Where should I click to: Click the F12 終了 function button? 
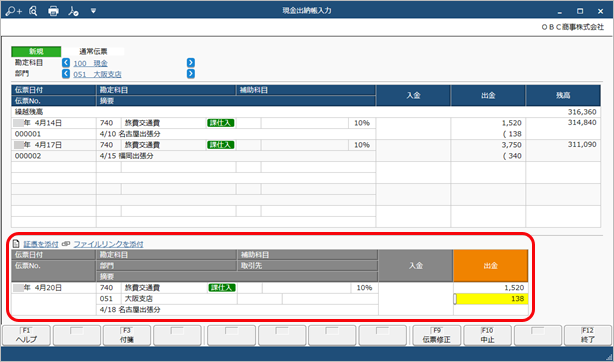588,335
